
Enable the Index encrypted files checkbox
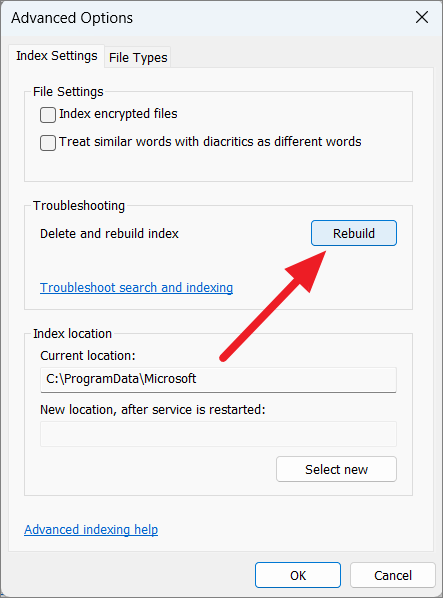48,115
